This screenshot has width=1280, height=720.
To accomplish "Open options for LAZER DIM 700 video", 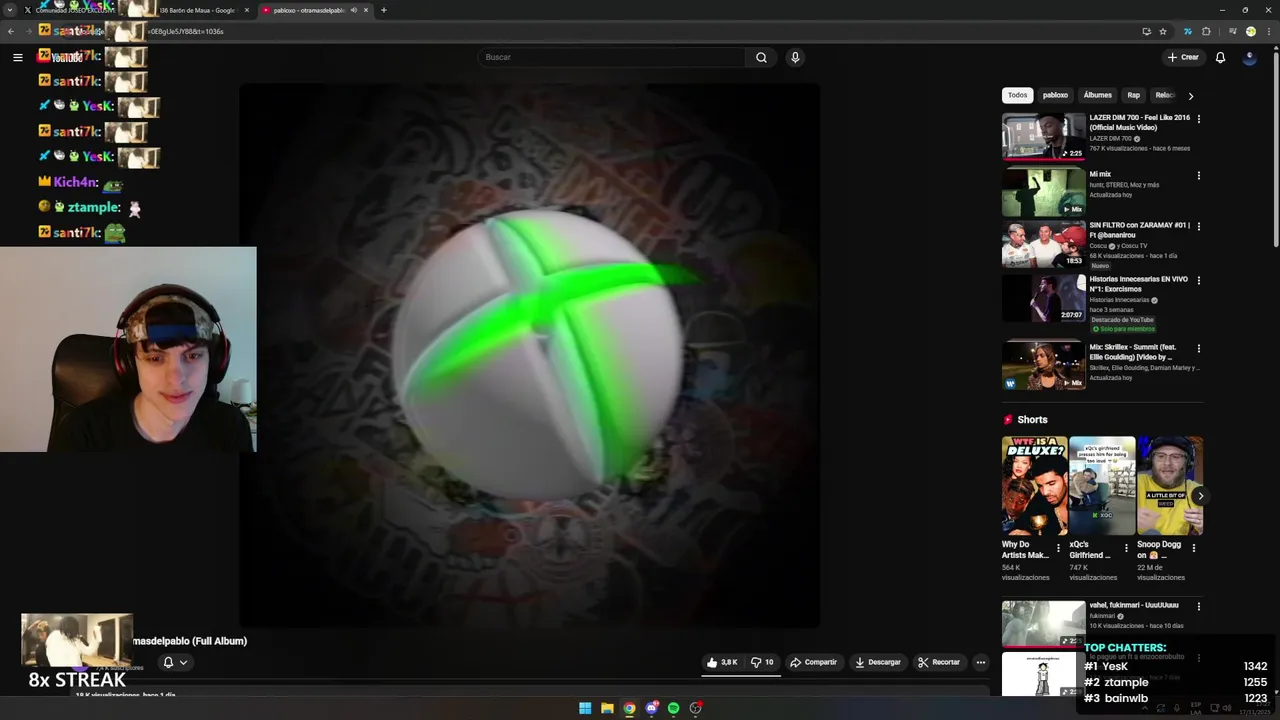I will coord(1198,119).
